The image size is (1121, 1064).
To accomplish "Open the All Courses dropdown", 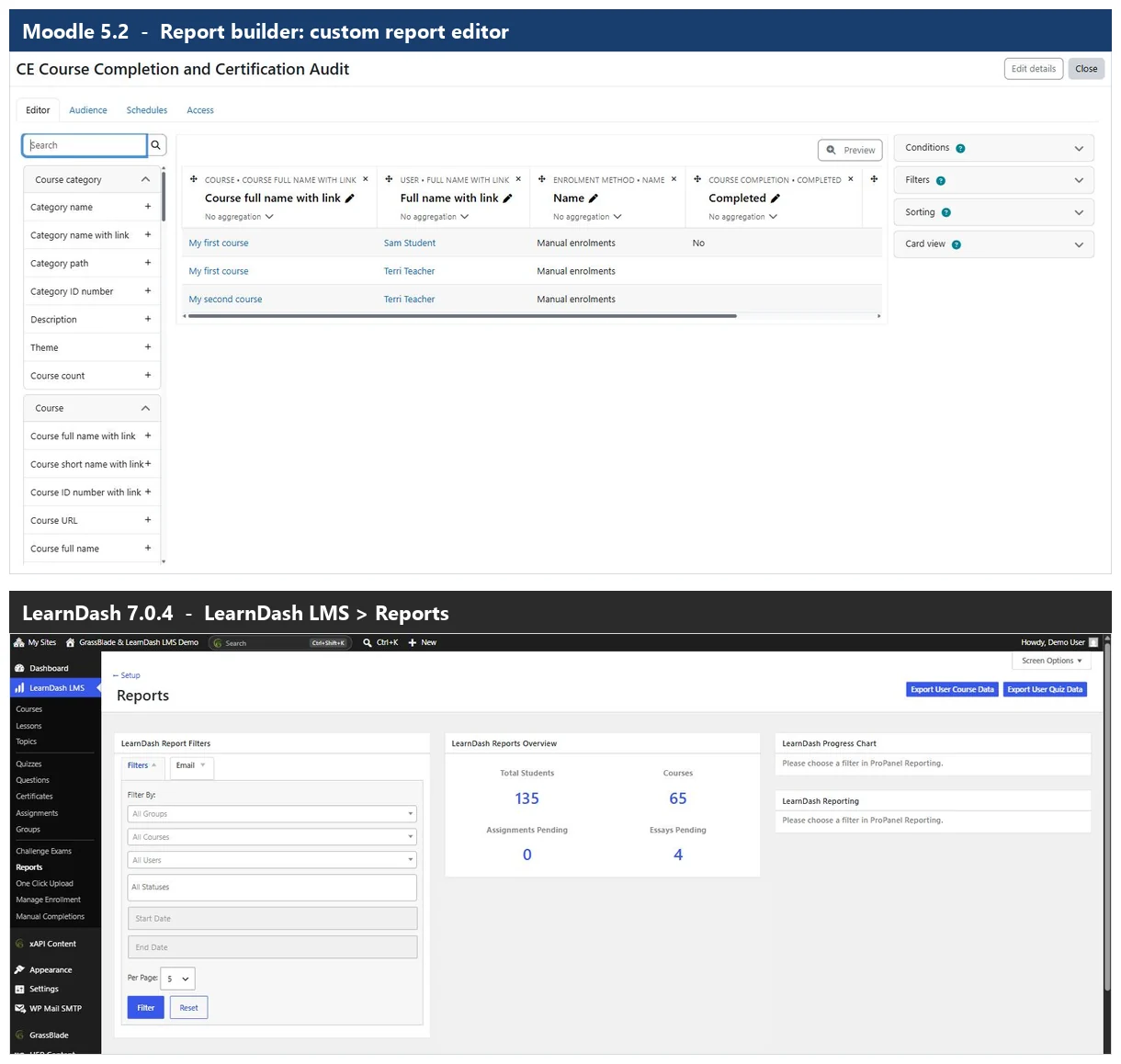I will pos(272,837).
